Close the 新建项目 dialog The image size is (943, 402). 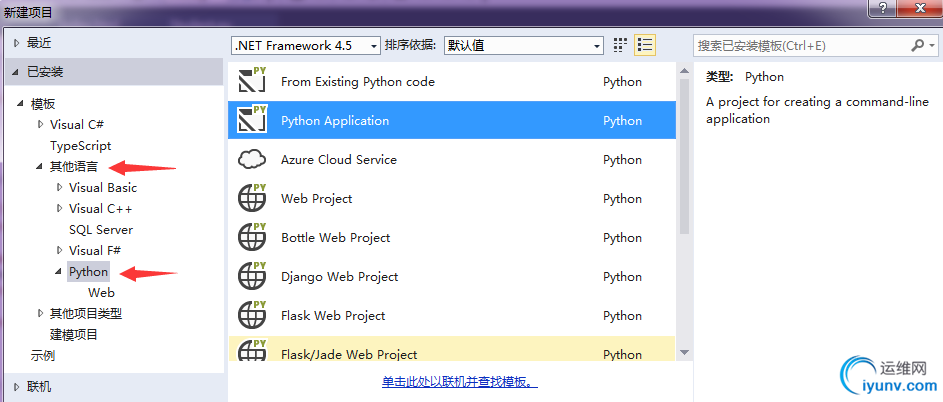point(921,8)
